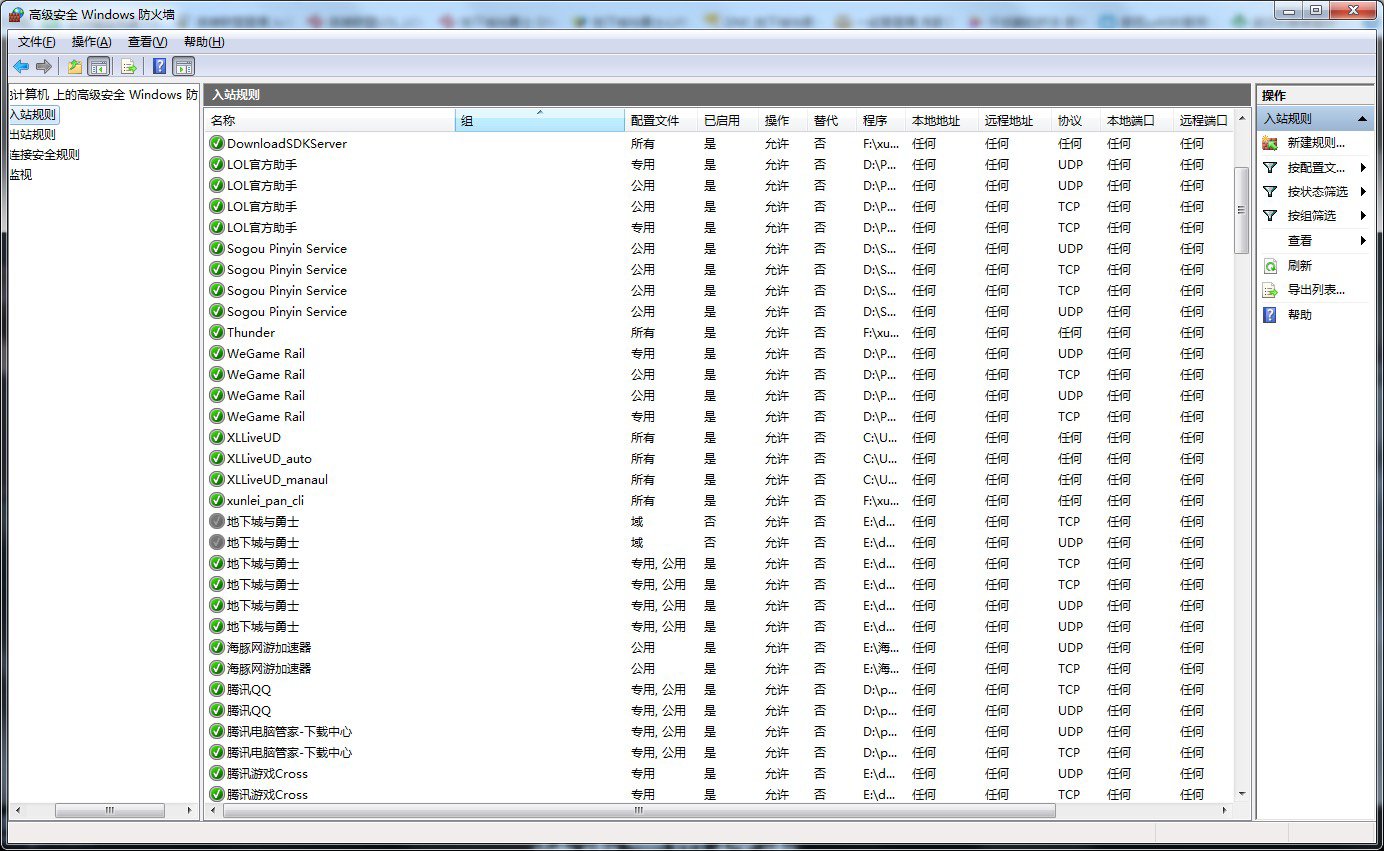The width and height of the screenshot is (1384, 851).
Task: Click the 程序 column header
Action: (x=881, y=121)
